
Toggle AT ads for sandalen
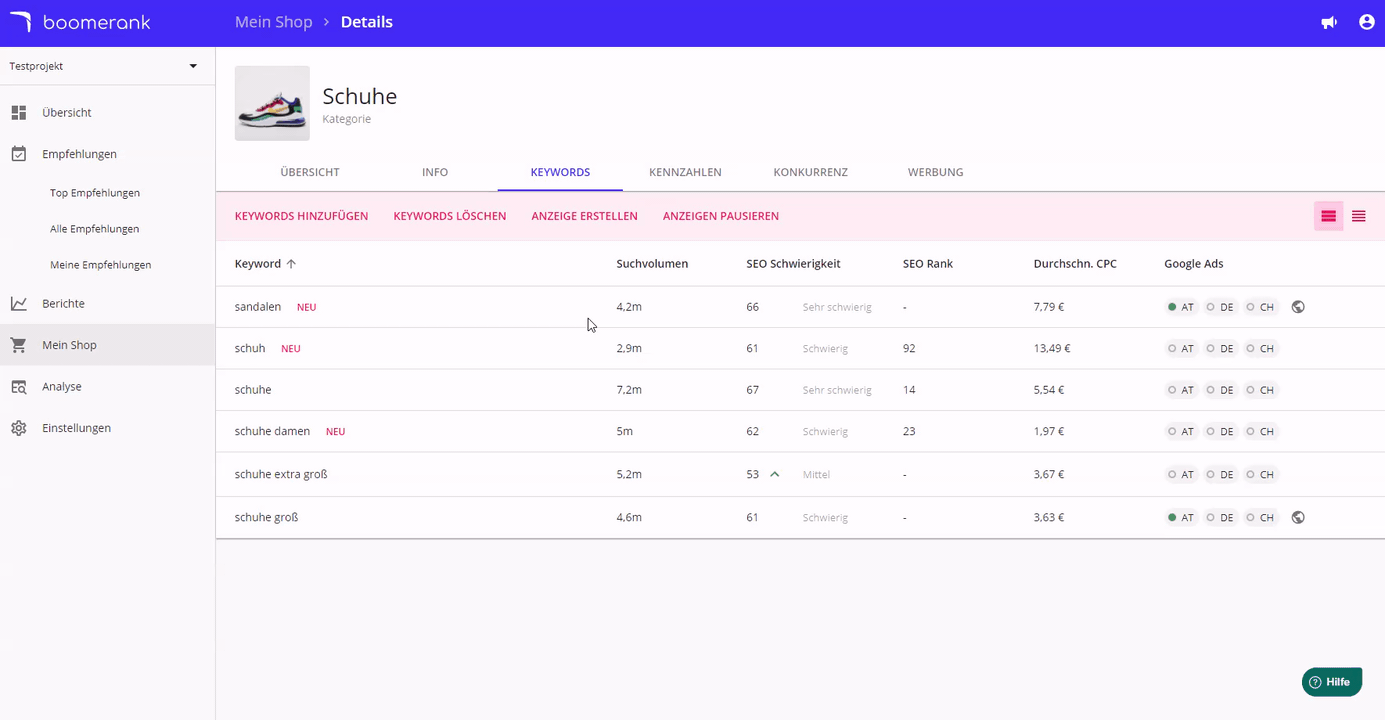[1181, 307]
